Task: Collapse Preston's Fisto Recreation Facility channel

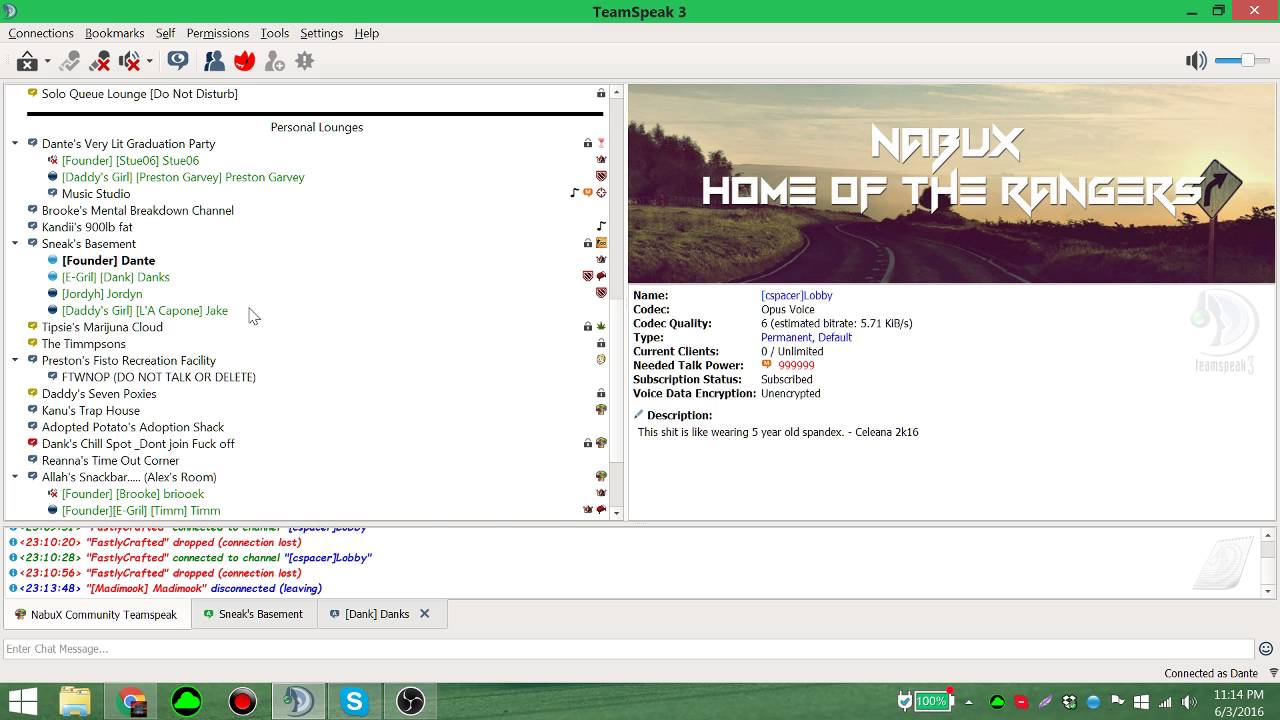Action: pyautogui.click(x=15, y=360)
